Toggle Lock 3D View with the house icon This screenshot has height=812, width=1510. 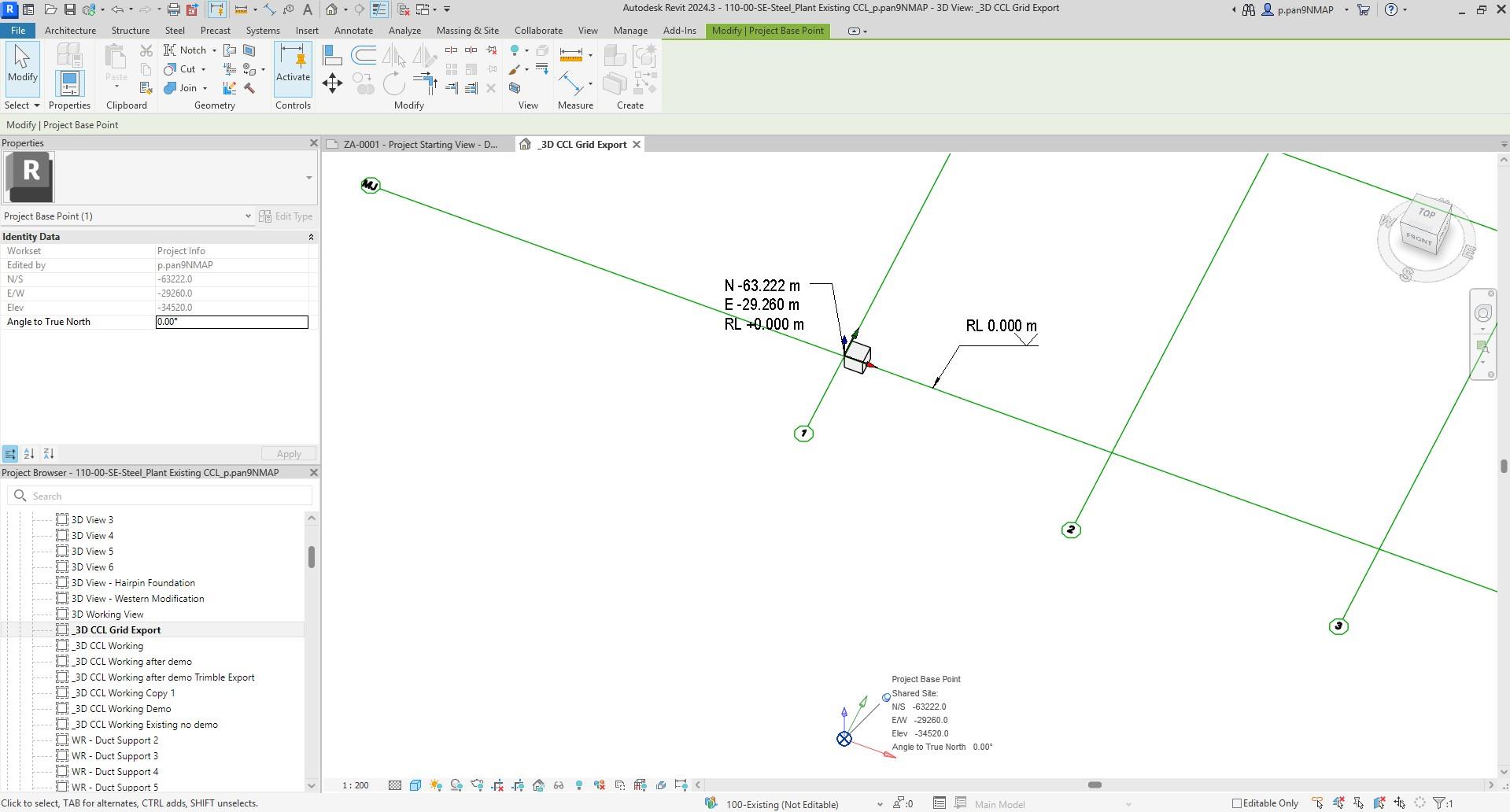[540, 785]
